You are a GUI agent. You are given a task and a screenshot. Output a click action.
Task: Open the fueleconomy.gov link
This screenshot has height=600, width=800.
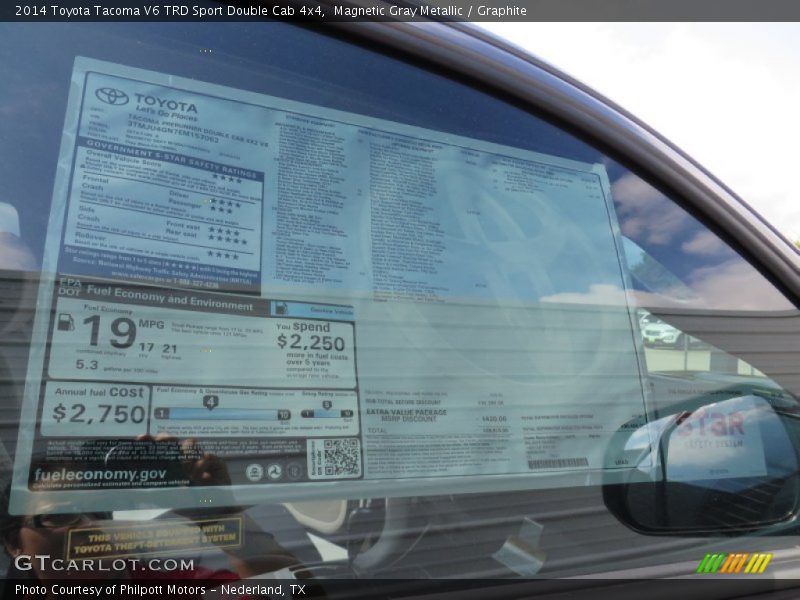[99, 476]
